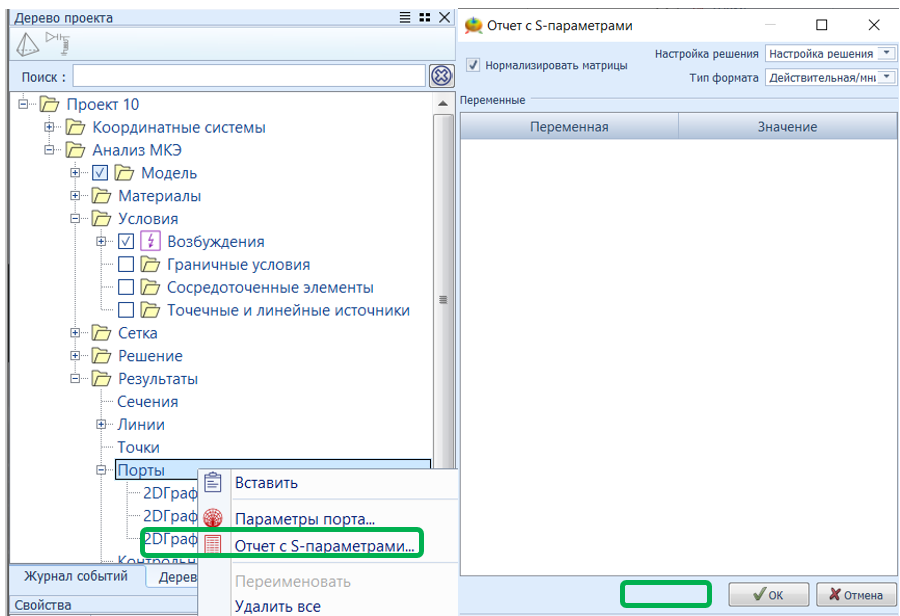Click the Возбуждения lightning bolt icon
The width and height of the screenshot is (900, 616).
pyautogui.click(x=150, y=241)
